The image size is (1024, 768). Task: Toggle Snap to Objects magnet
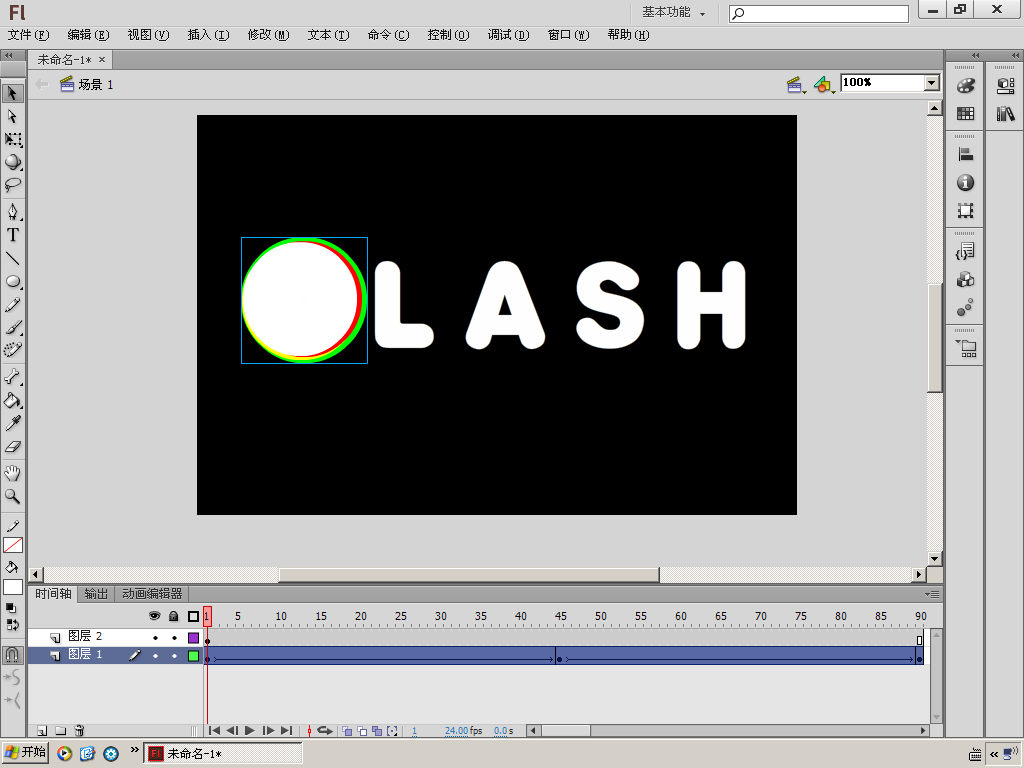[12, 655]
